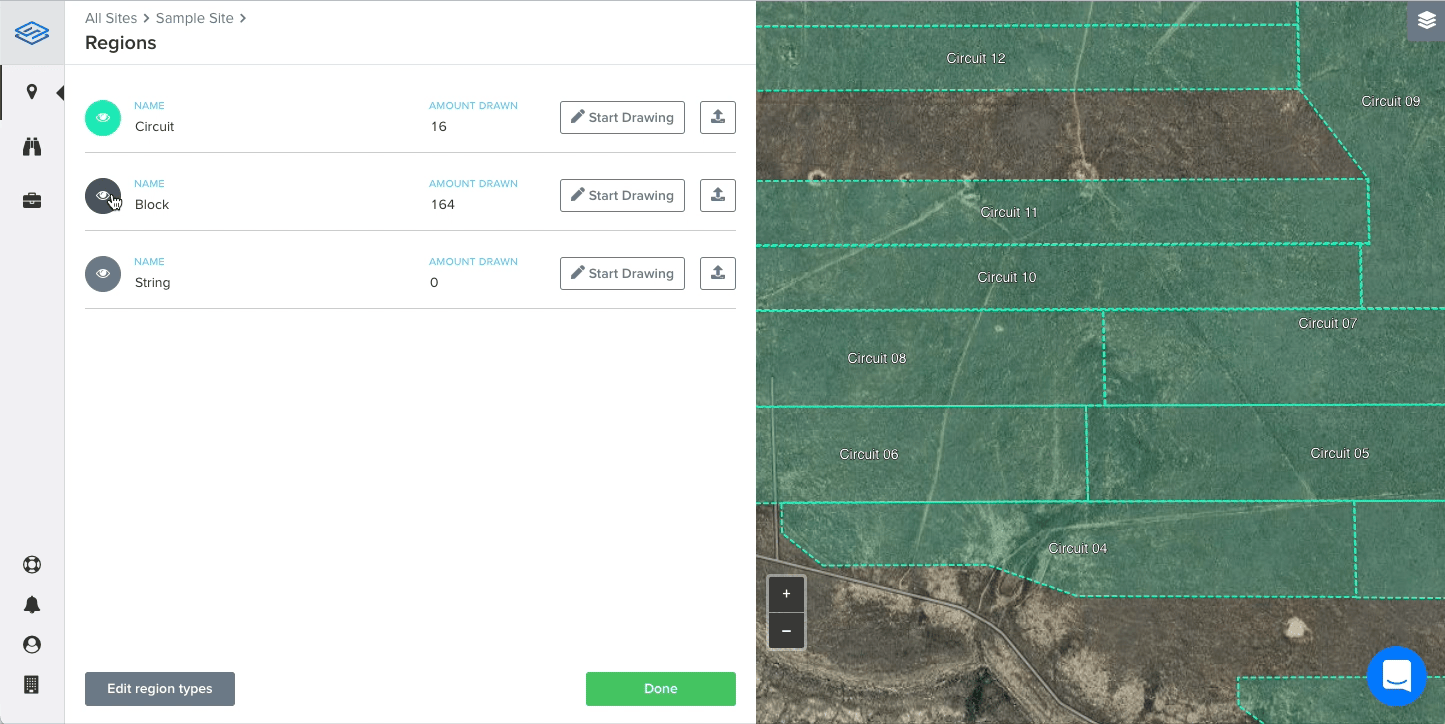Screen dimensions: 1445x724
Task: Open the map layers icon
Action: click(x=1426, y=21)
